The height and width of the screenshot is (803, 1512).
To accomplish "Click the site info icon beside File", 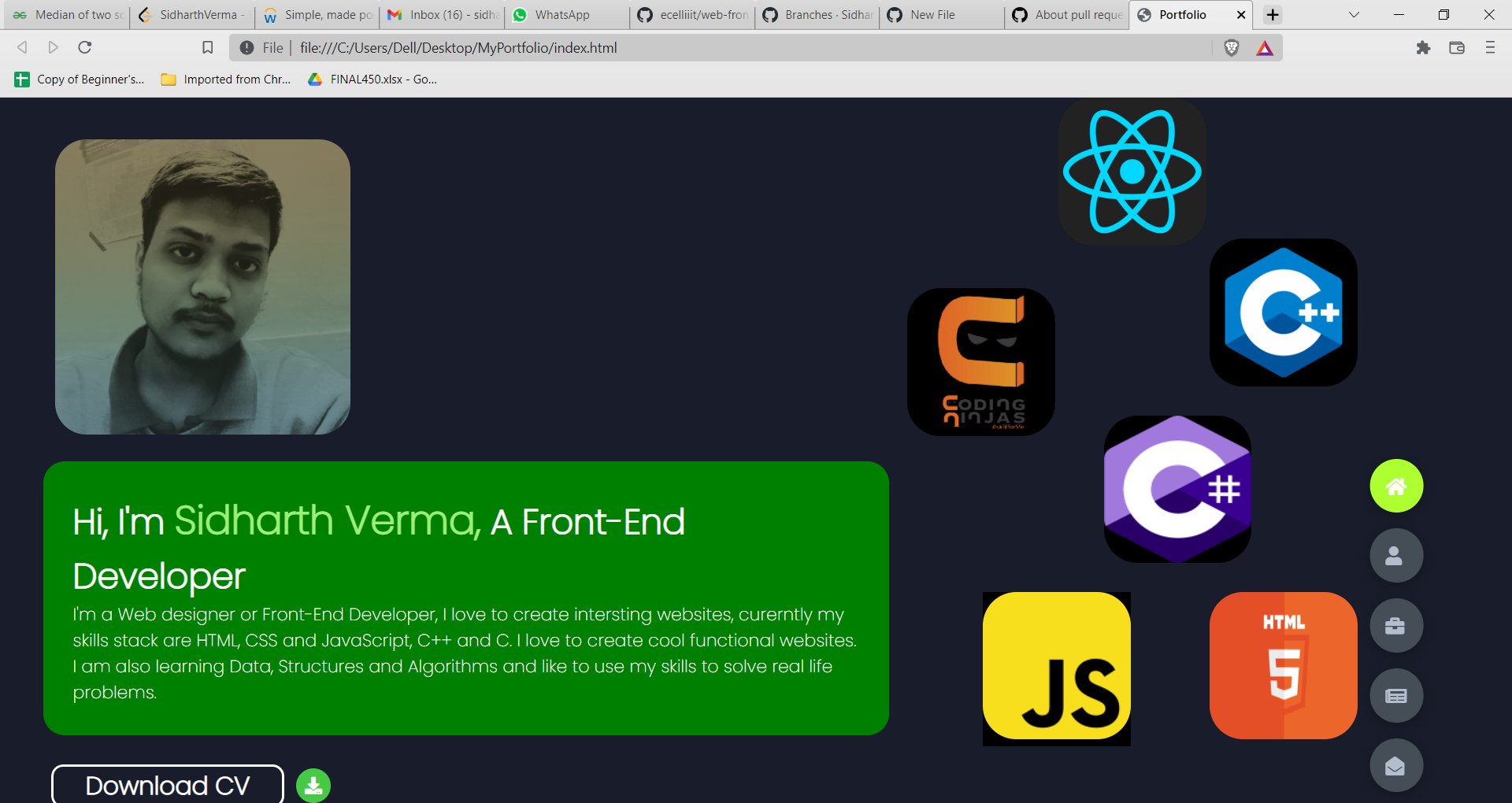I will (x=246, y=48).
